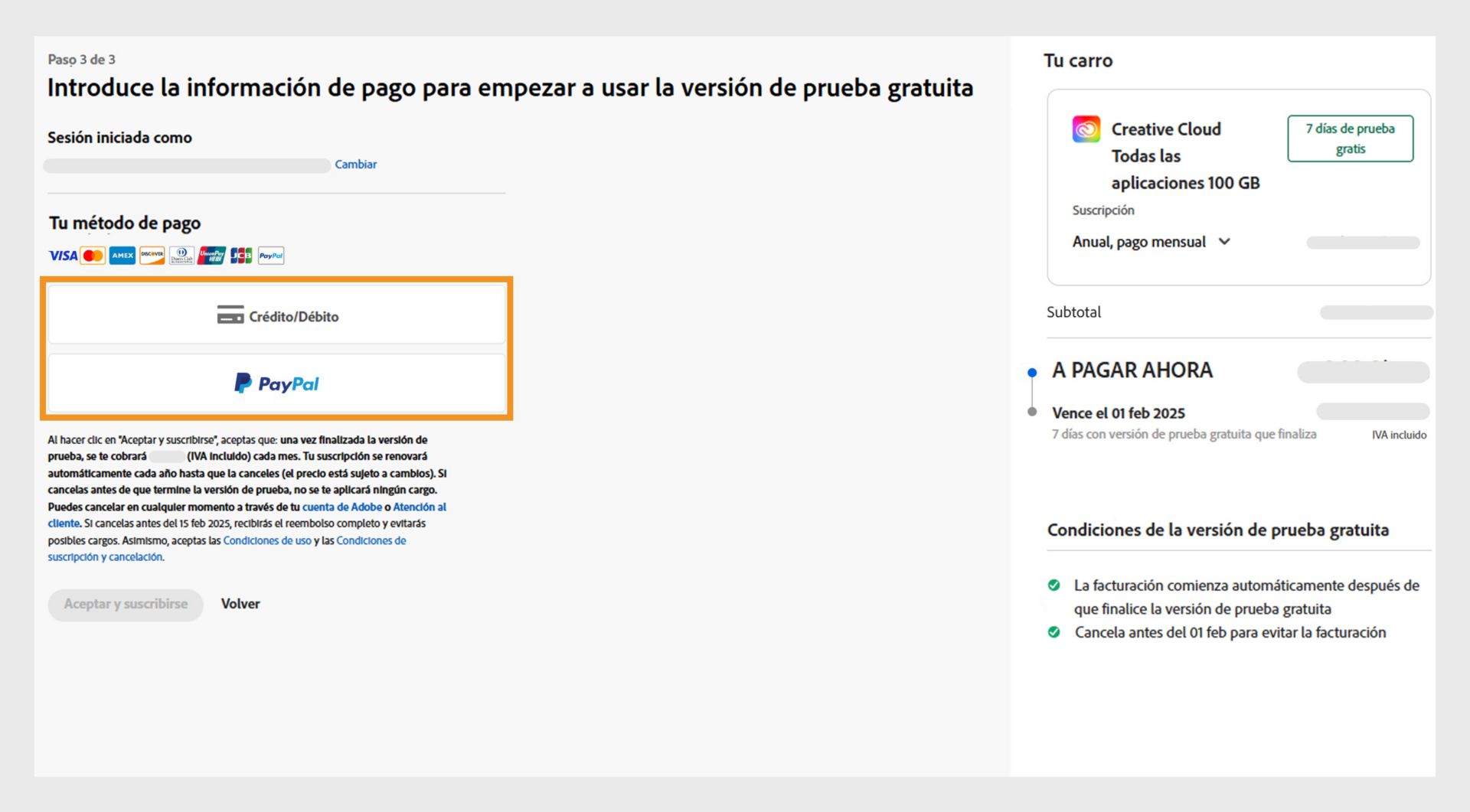Click the 'Subtotal' label
1470x812 pixels.
click(1073, 312)
